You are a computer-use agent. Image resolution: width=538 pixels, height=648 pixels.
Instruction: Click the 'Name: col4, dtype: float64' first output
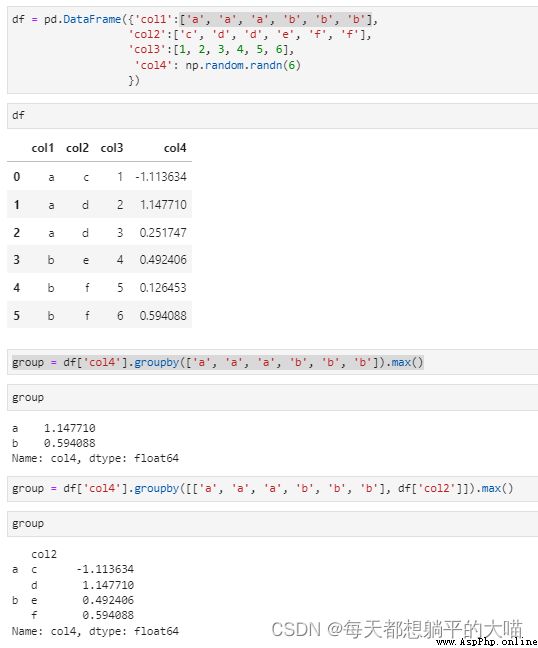95,458
